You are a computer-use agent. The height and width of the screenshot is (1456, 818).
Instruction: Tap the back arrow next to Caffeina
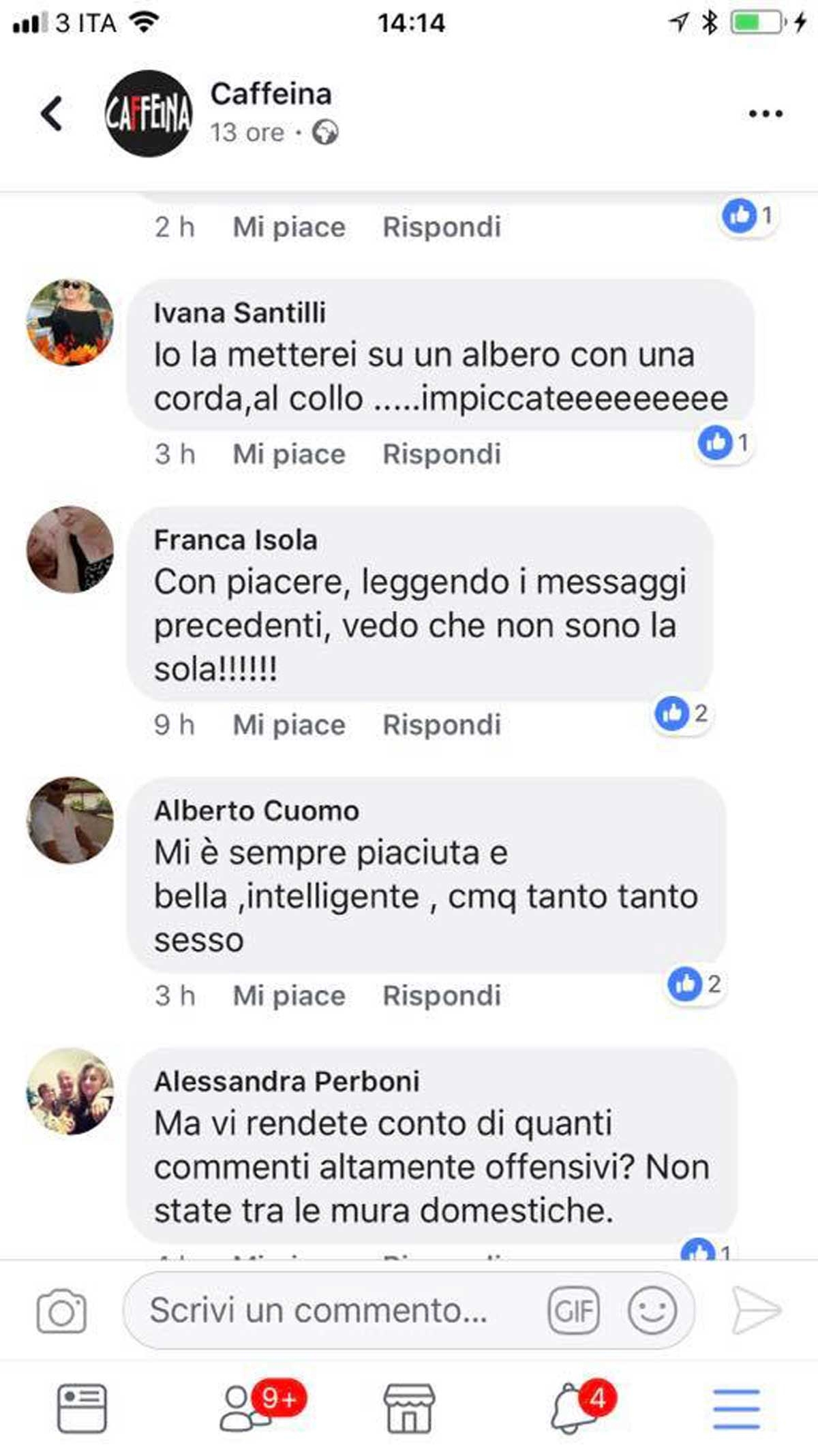coord(52,113)
